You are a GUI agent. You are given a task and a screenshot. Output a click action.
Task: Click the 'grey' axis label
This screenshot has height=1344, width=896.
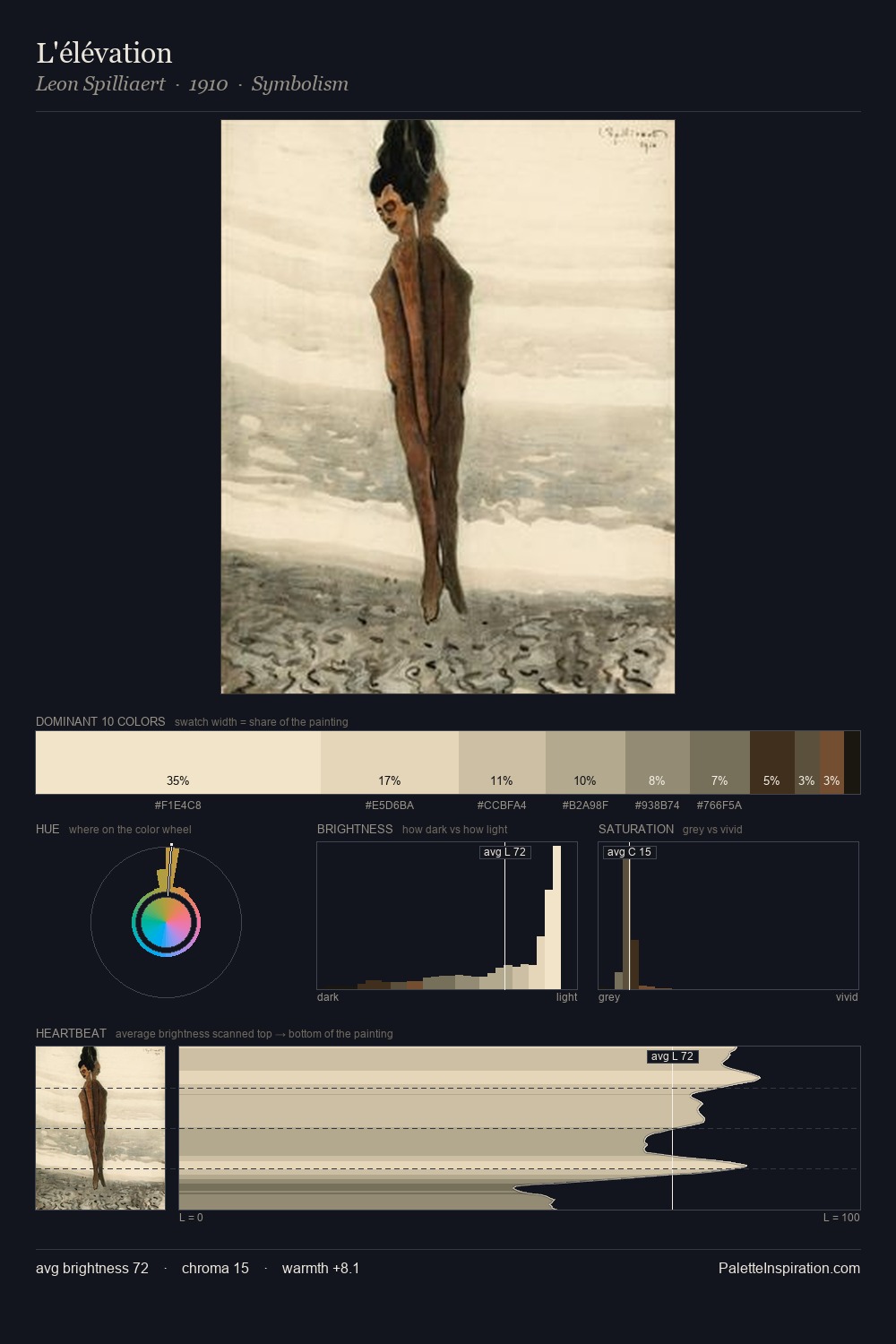609,997
